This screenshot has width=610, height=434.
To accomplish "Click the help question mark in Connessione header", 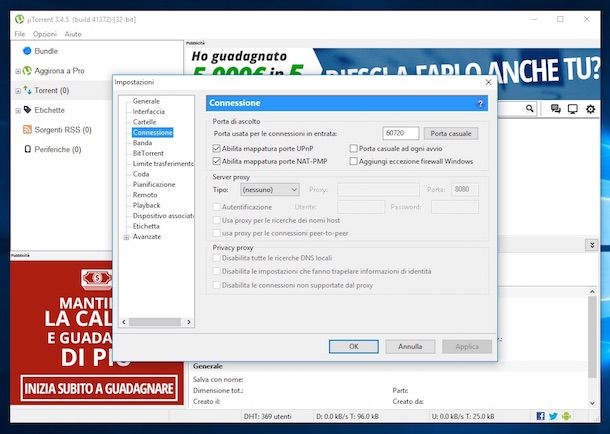I will [x=480, y=103].
